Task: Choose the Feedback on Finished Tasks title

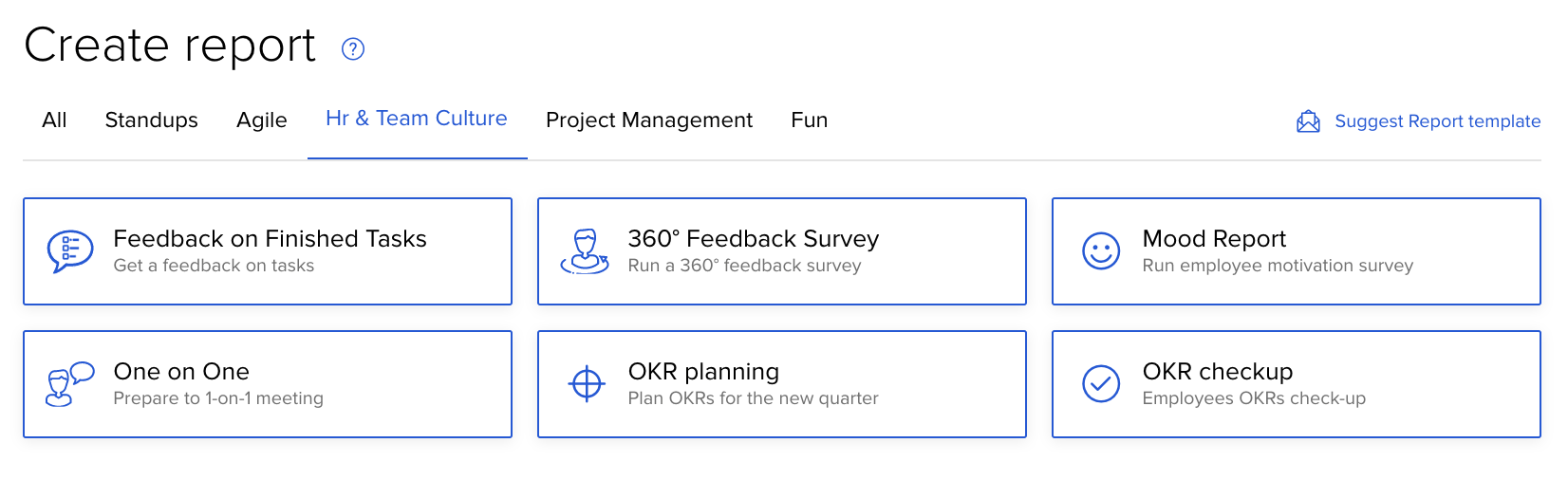Action: pos(270,239)
